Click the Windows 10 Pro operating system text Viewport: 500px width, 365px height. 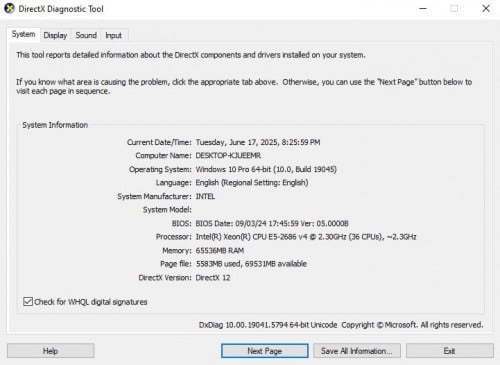pos(266,169)
